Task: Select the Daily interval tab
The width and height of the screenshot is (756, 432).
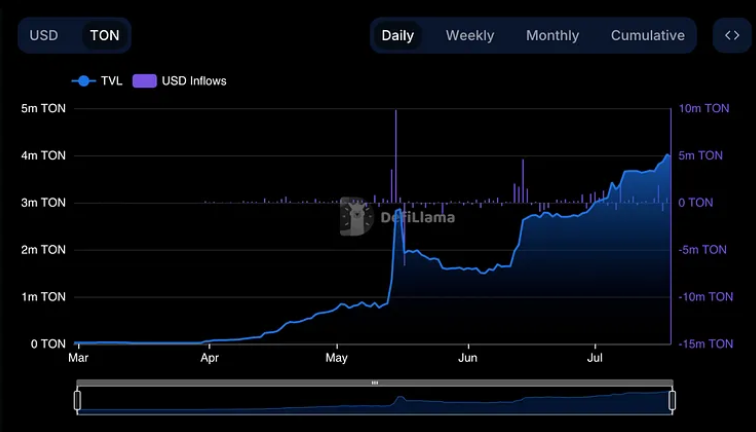Action: (397, 35)
